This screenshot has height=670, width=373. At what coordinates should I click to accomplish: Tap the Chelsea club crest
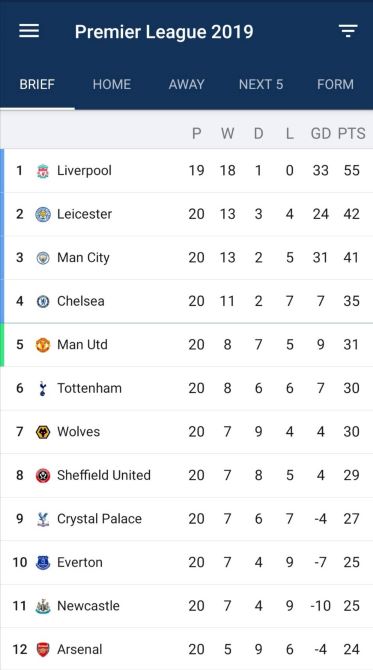coord(43,301)
